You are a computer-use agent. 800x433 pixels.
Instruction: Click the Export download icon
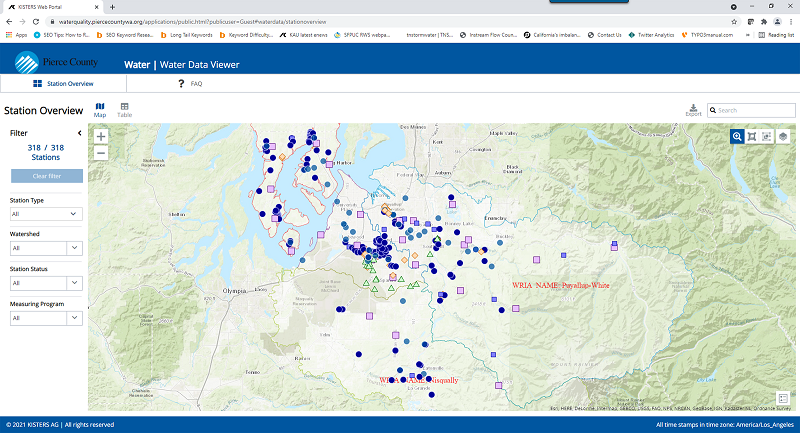click(693, 110)
